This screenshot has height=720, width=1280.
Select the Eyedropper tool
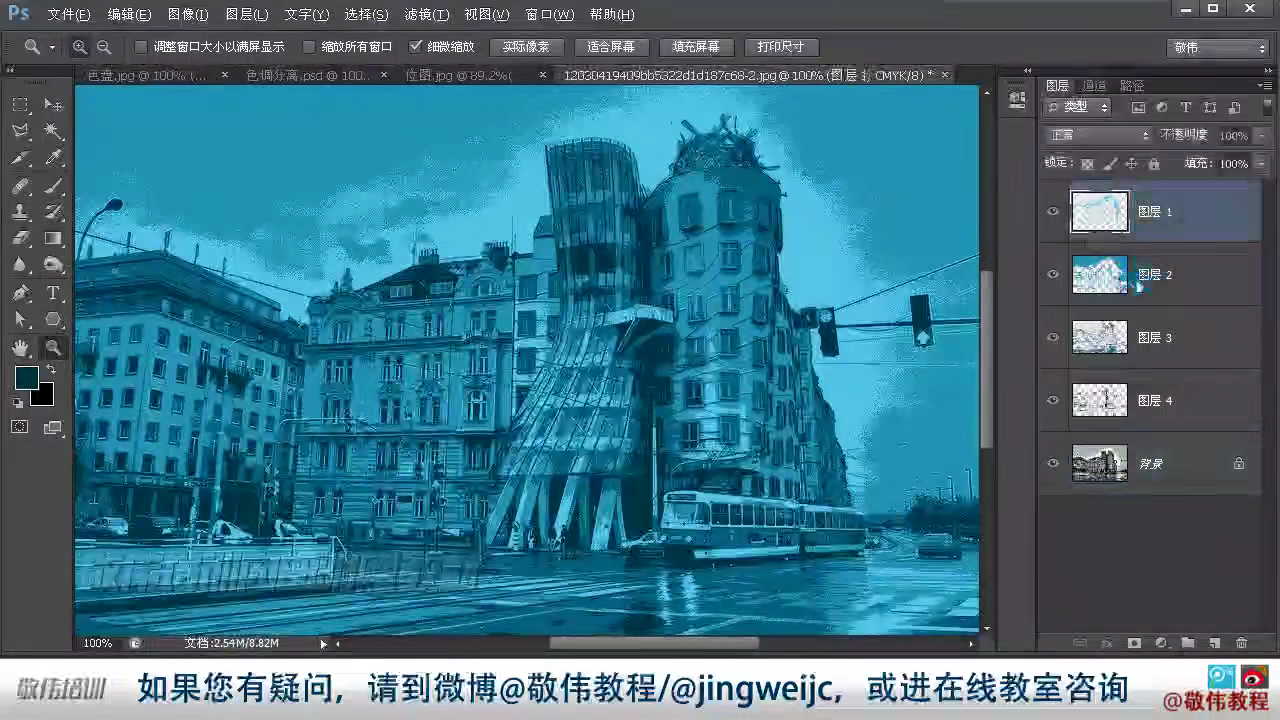point(53,158)
